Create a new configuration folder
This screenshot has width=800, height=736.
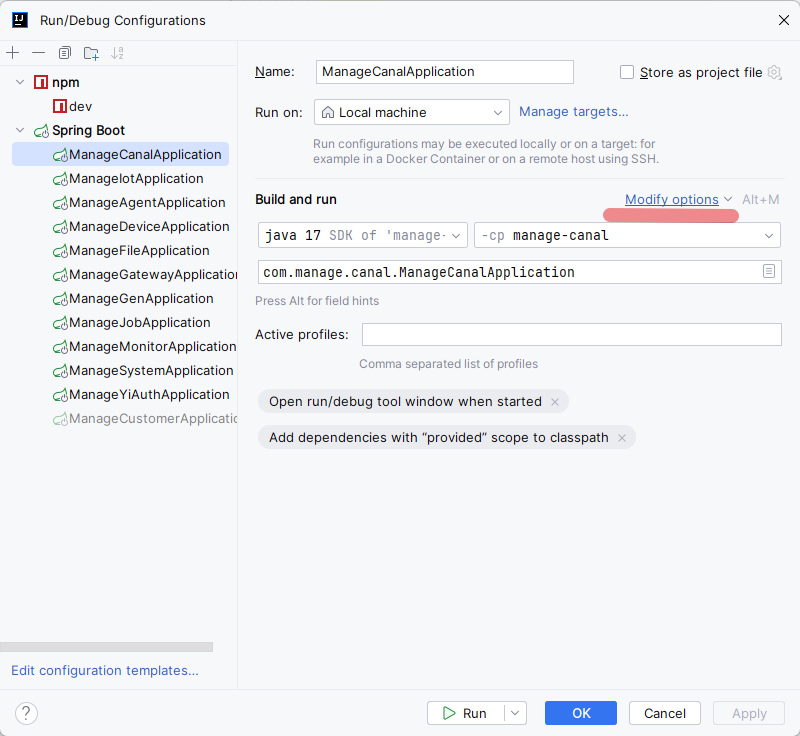tap(91, 53)
